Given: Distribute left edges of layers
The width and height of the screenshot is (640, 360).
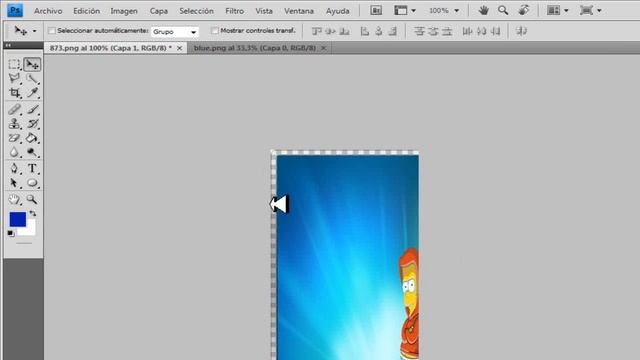Looking at the screenshot, I should (x=467, y=31).
